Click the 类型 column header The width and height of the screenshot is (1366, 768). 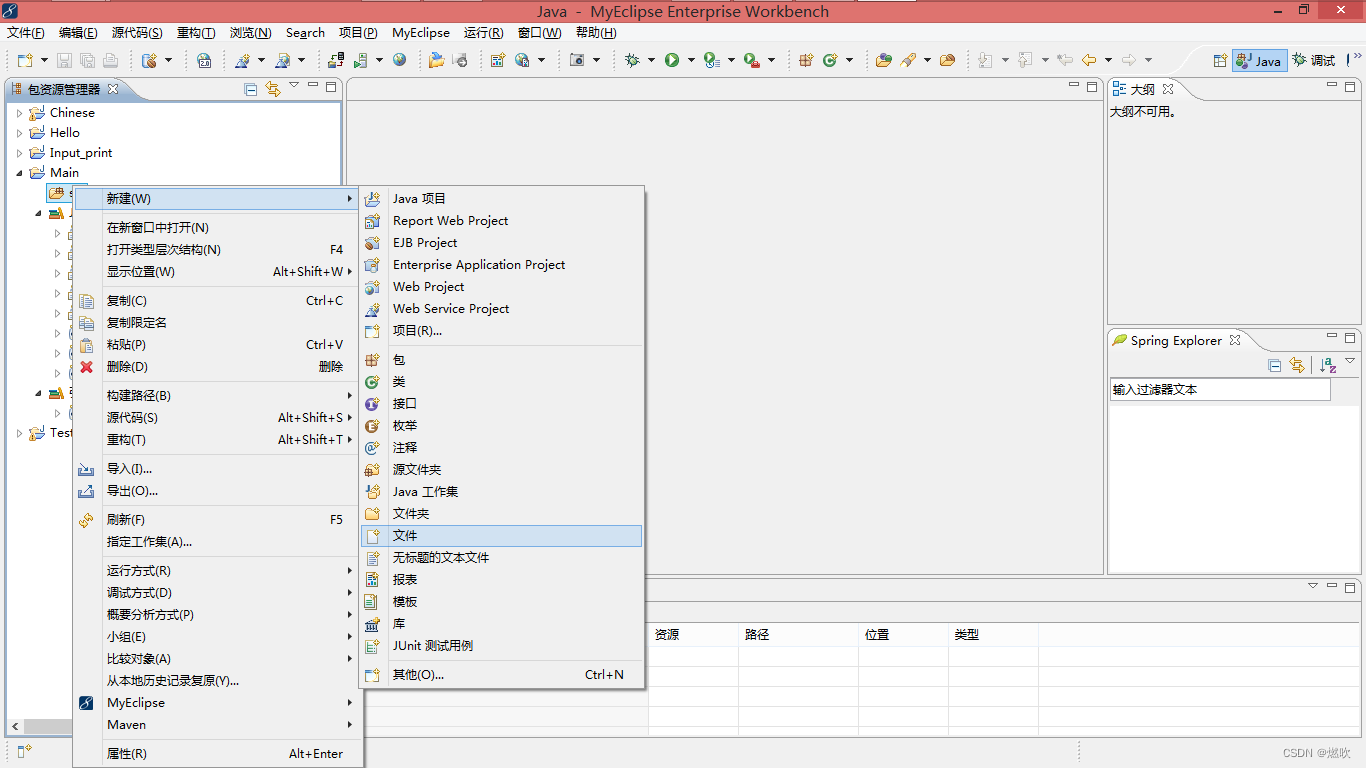coord(993,635)
